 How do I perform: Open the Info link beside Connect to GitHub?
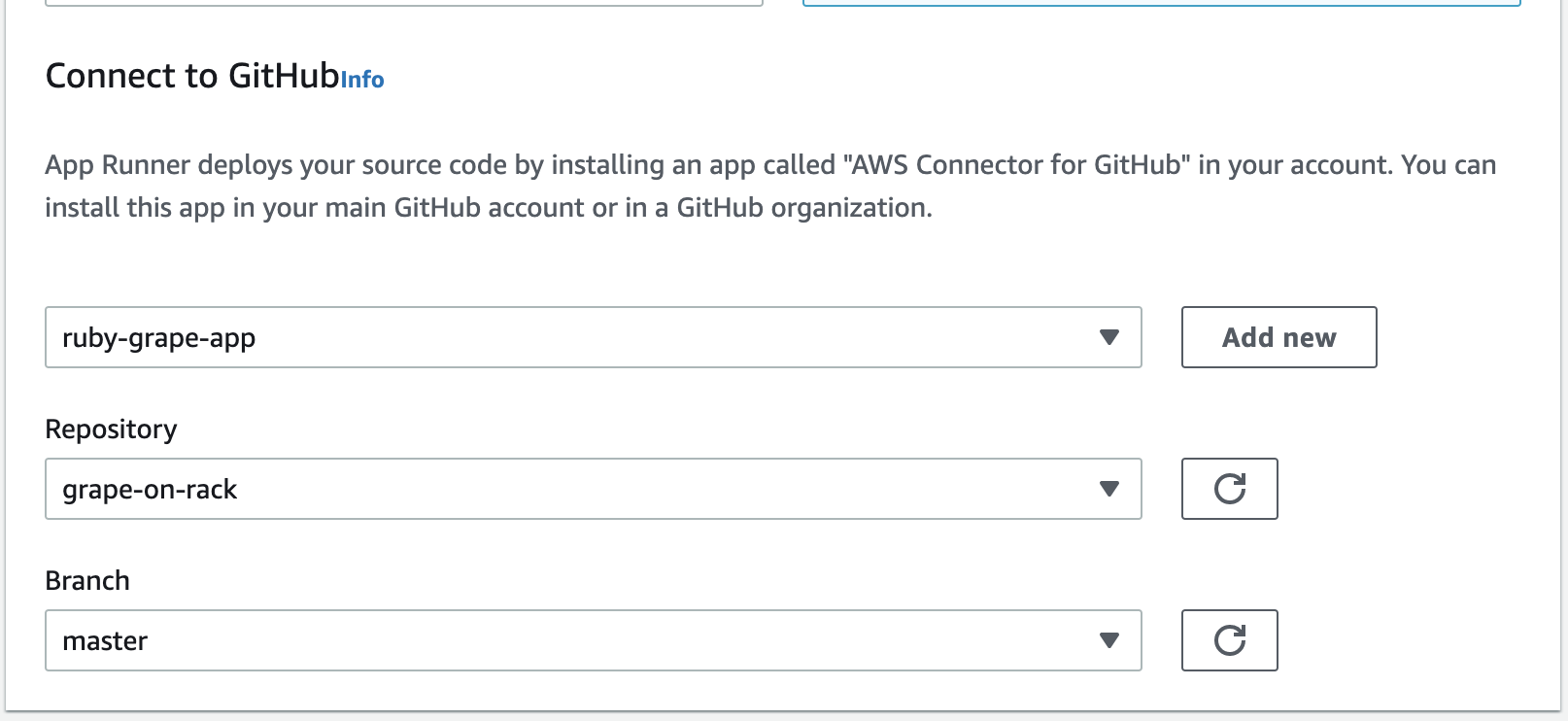362,79
